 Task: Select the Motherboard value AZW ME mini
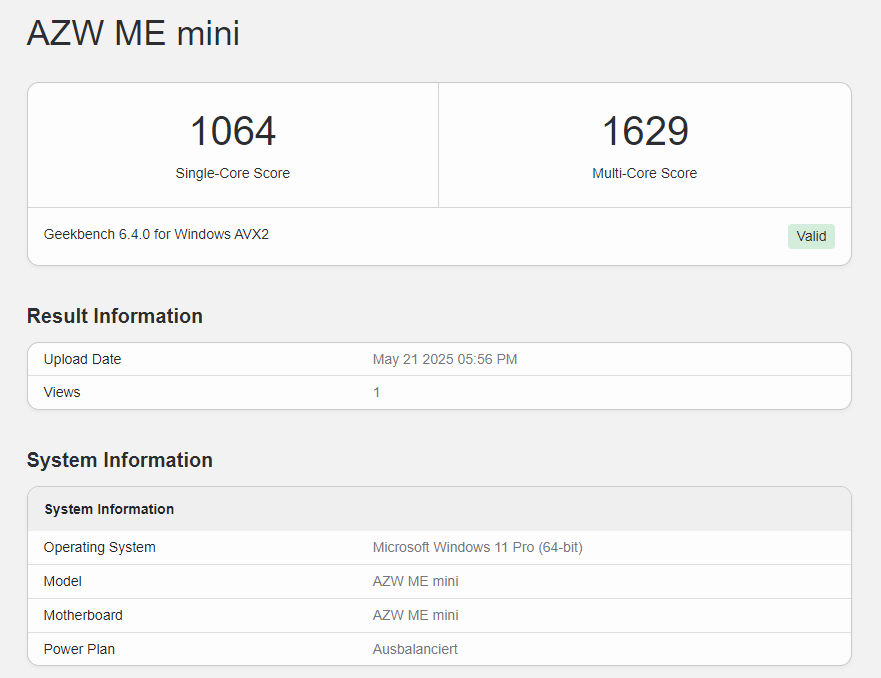(415, 615)
